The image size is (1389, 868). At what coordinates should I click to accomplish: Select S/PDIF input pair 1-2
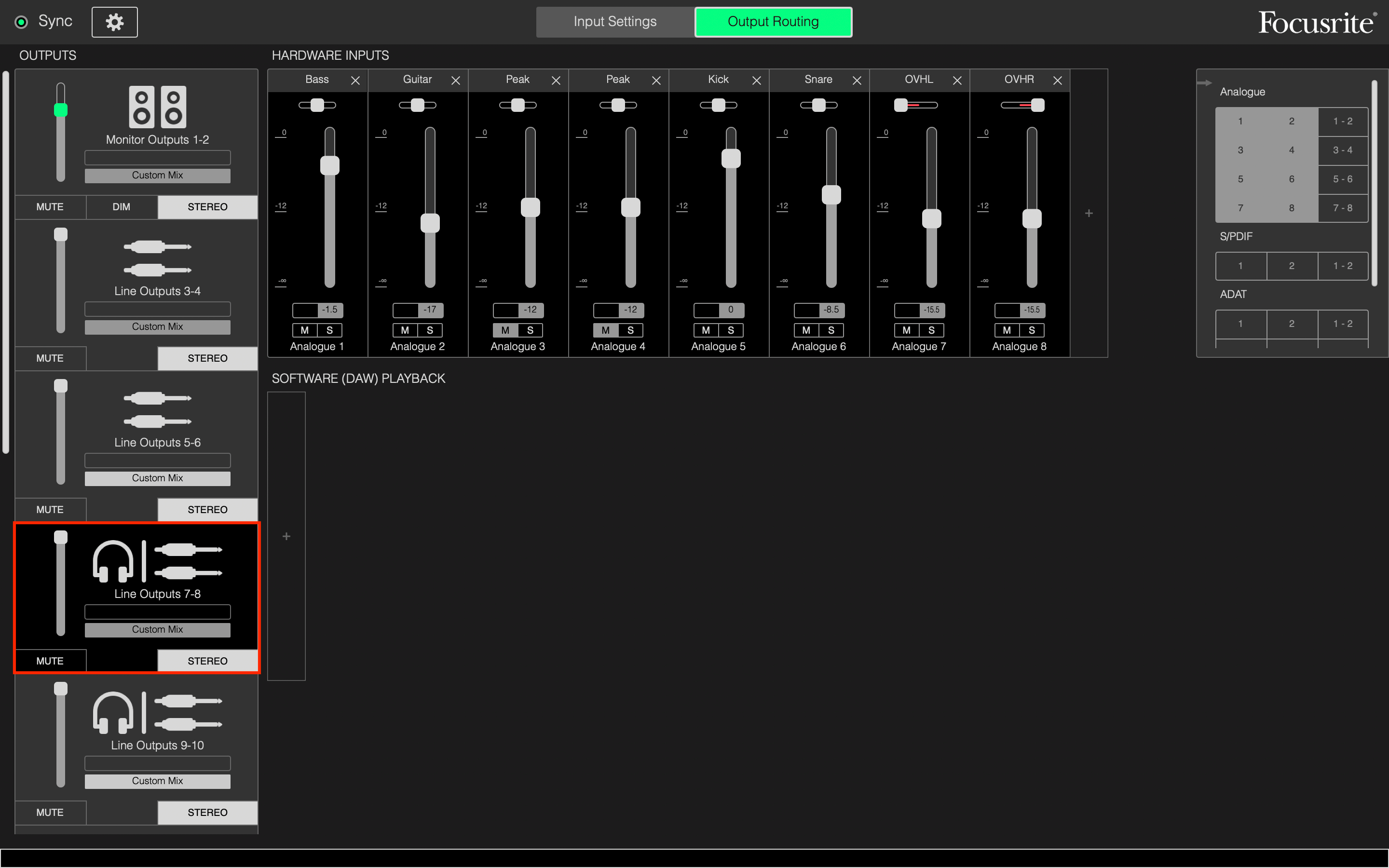pyautogui.click(x=1343, y=266)
